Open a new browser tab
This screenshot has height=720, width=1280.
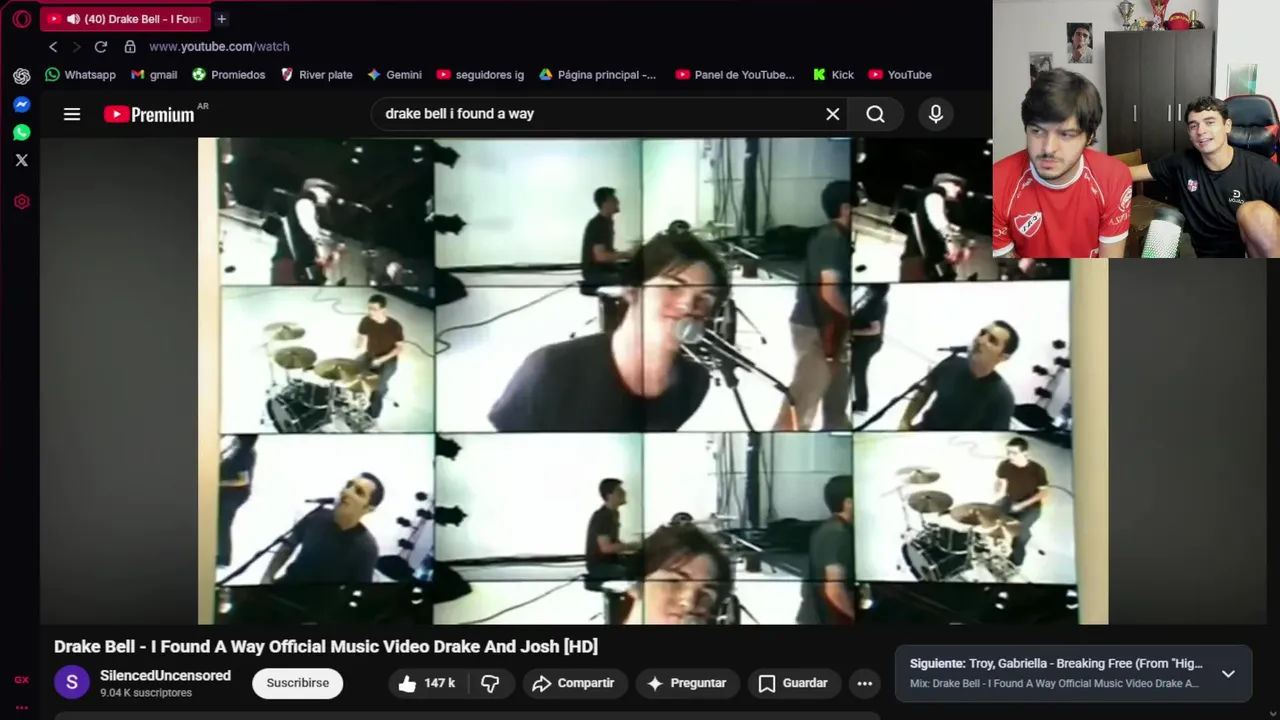[221, 19]
